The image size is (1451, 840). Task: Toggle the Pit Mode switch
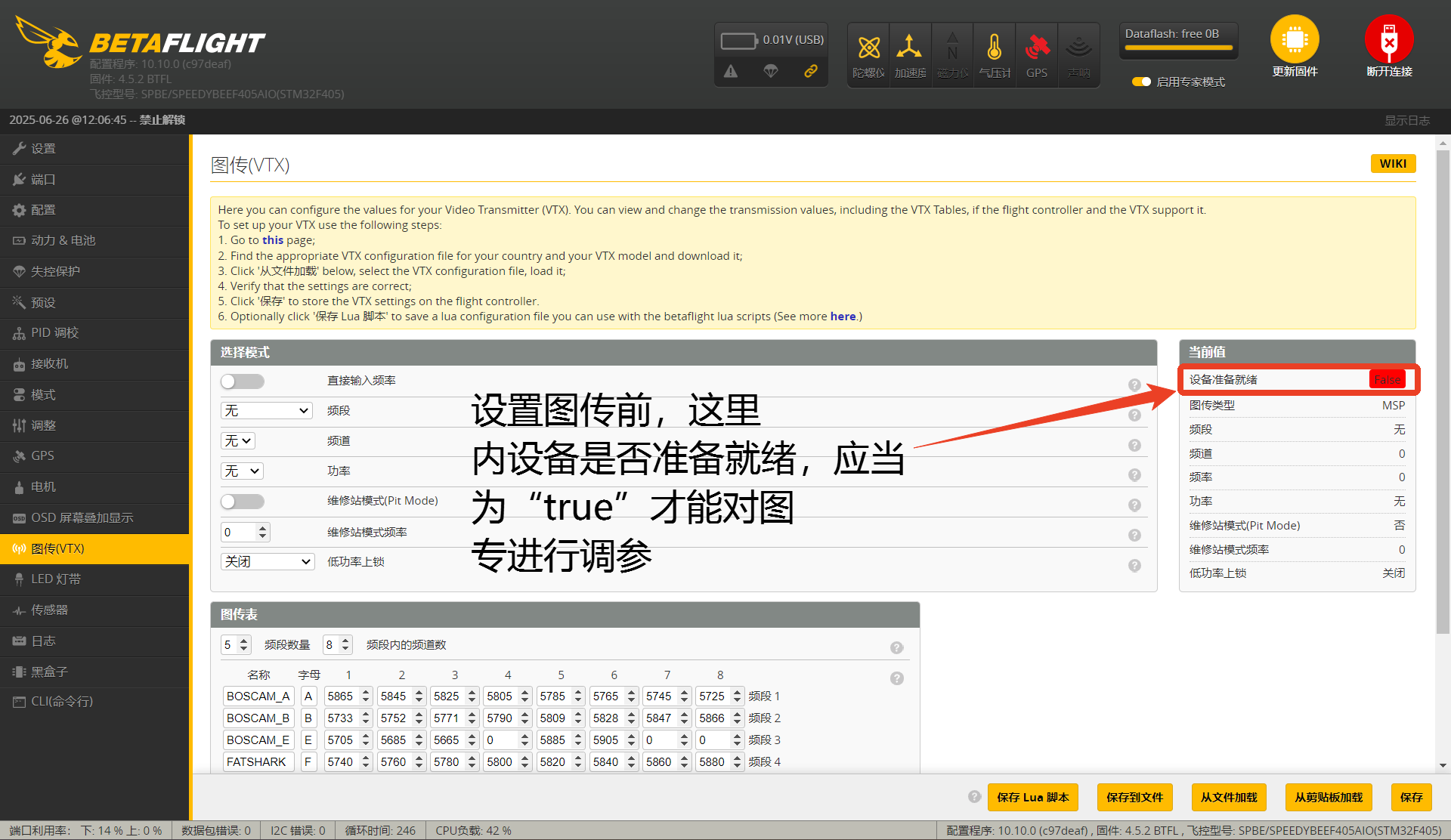[x=243, y=502]
